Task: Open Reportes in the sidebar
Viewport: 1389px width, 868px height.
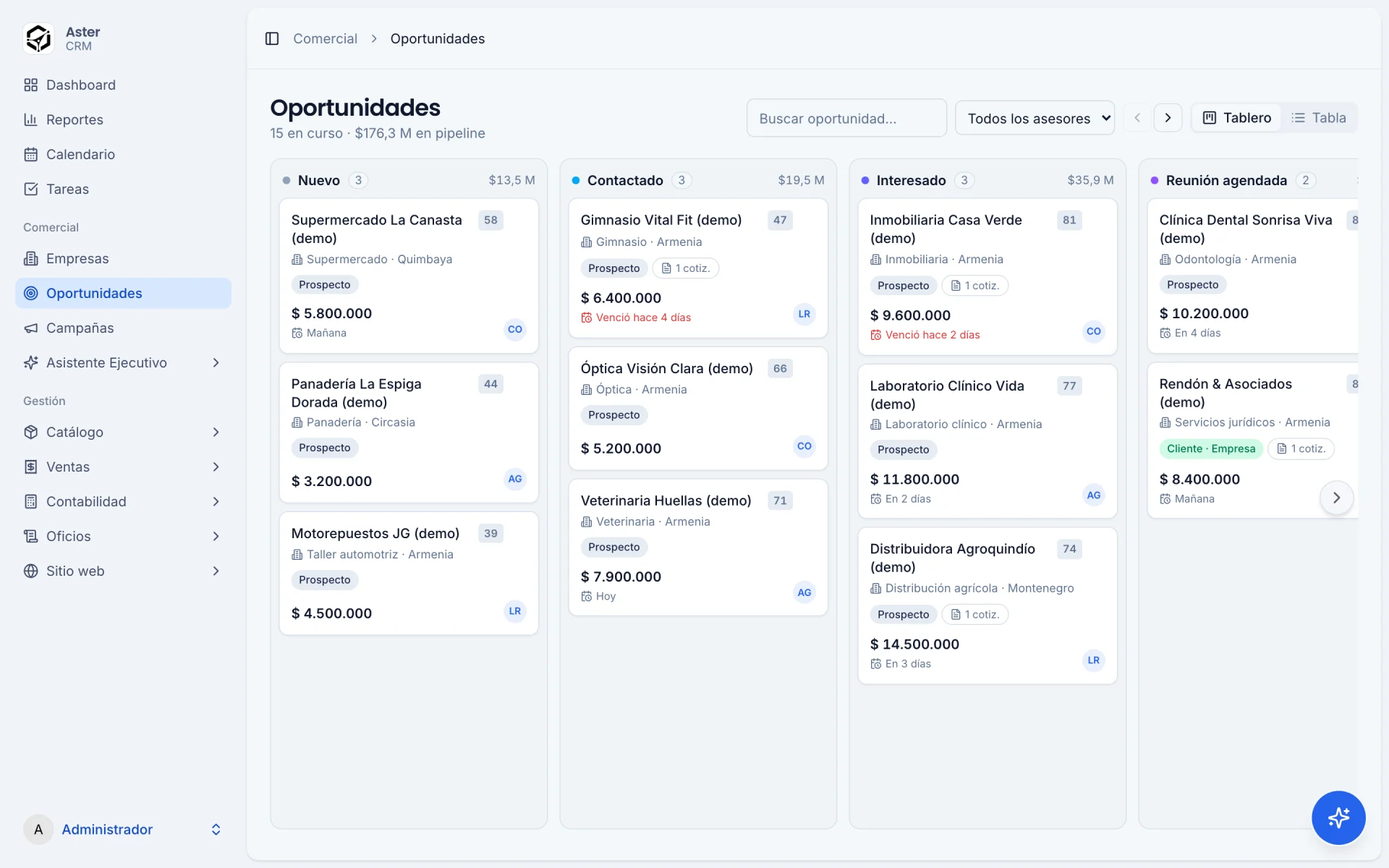Action: point(123,119)
